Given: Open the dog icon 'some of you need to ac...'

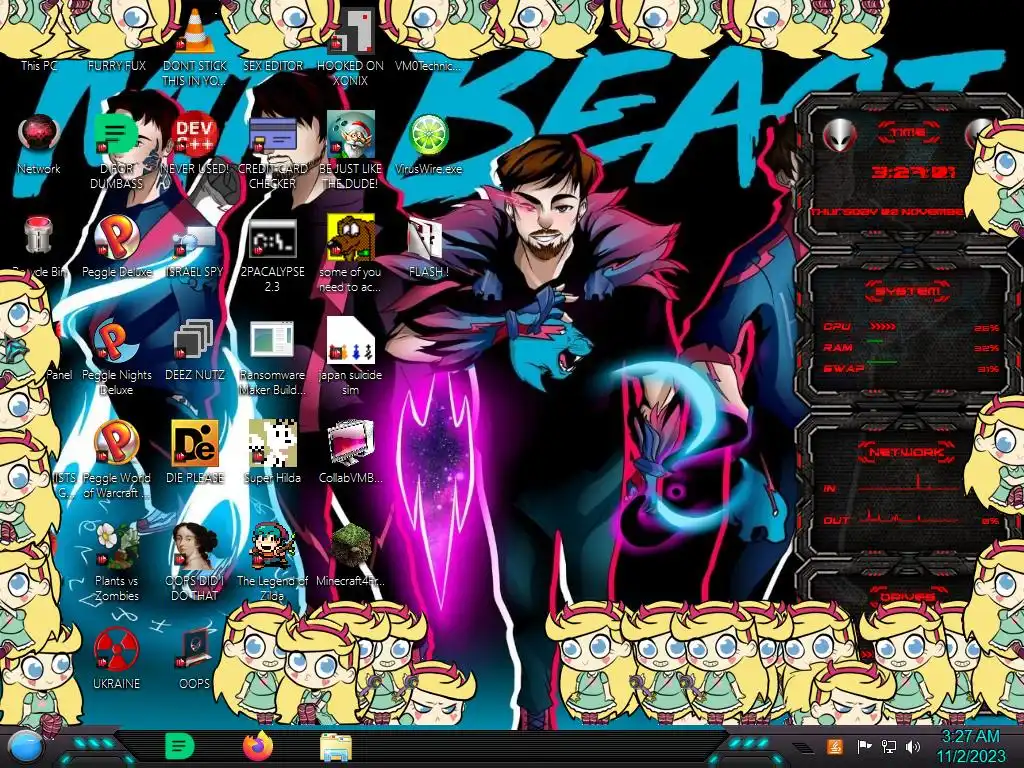Looking at the screenshot, I should [x=351, y=236].
